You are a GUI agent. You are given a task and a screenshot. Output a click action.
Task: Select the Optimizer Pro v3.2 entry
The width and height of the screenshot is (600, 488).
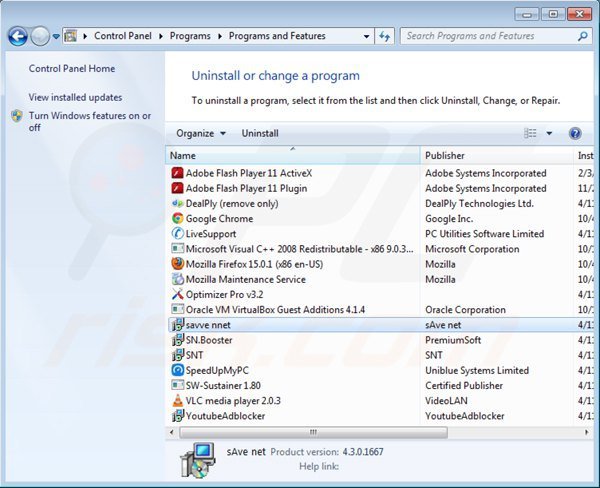click(x=224, y=294)
